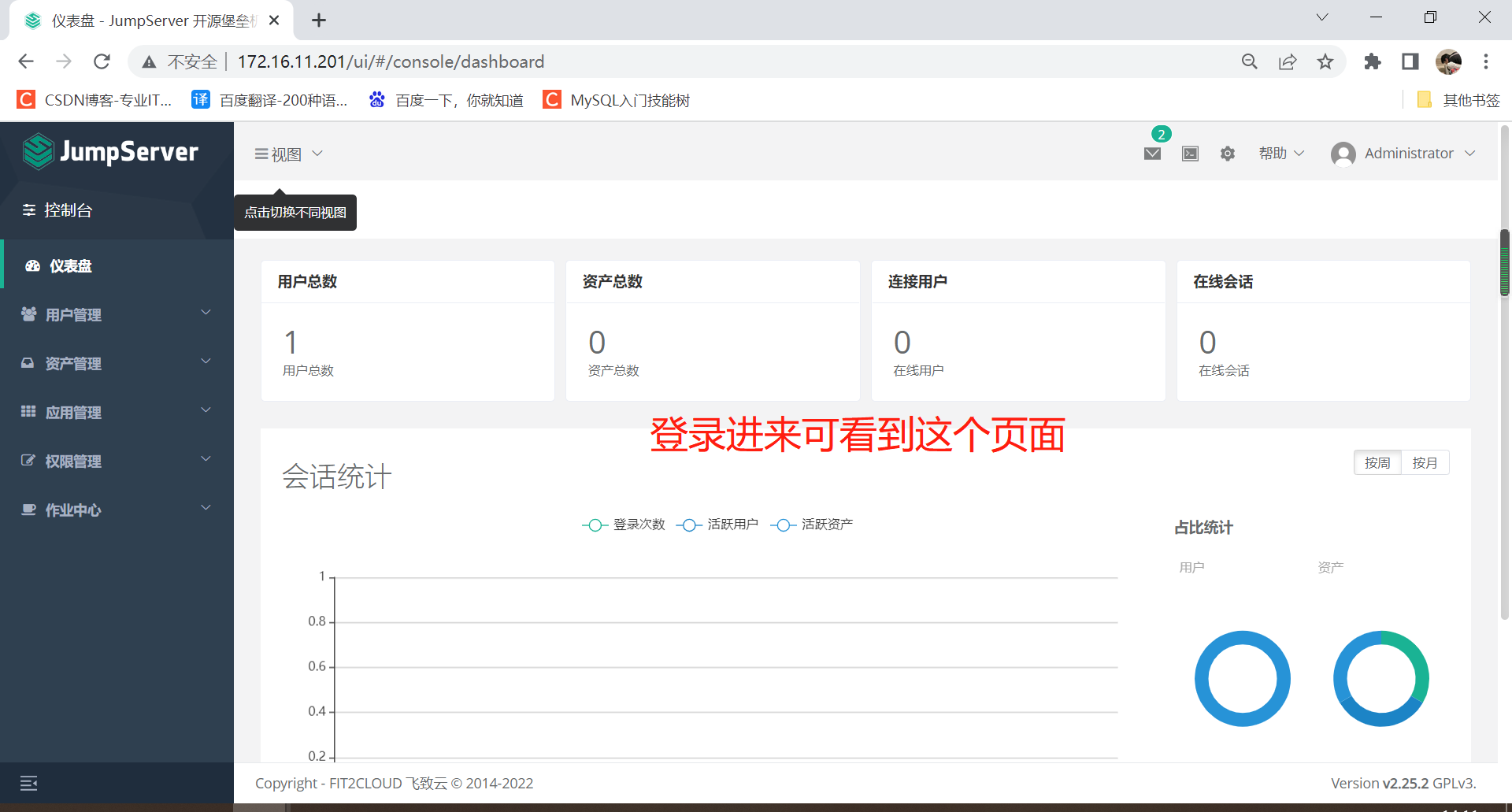Collapse sidebar using bottom-left menu icon
1512x812 pixels.
(28, 783)
